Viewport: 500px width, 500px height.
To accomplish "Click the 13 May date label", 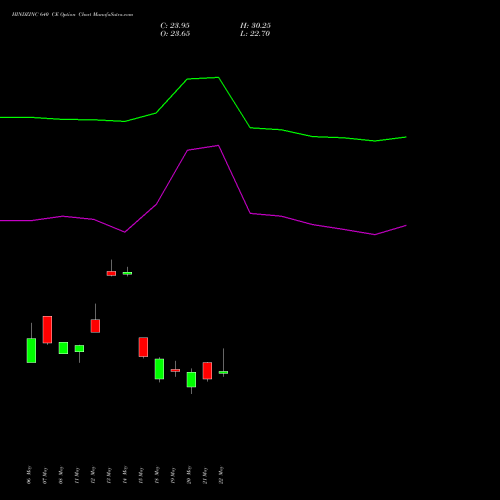I will [x=109, y=475].
